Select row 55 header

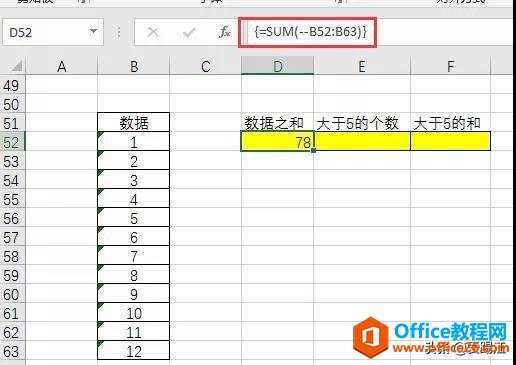point(12,199)
